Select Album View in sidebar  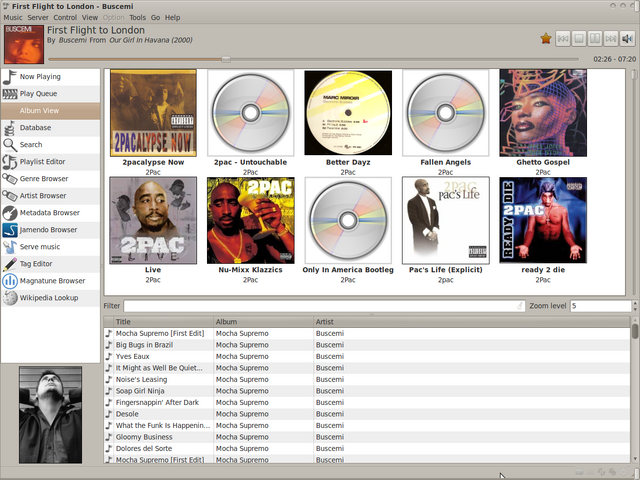(50, 111)
